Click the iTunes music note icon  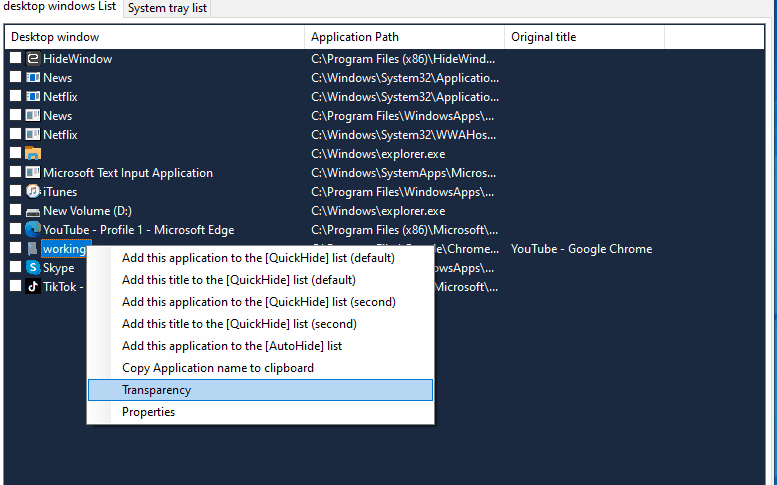point(33,191)
